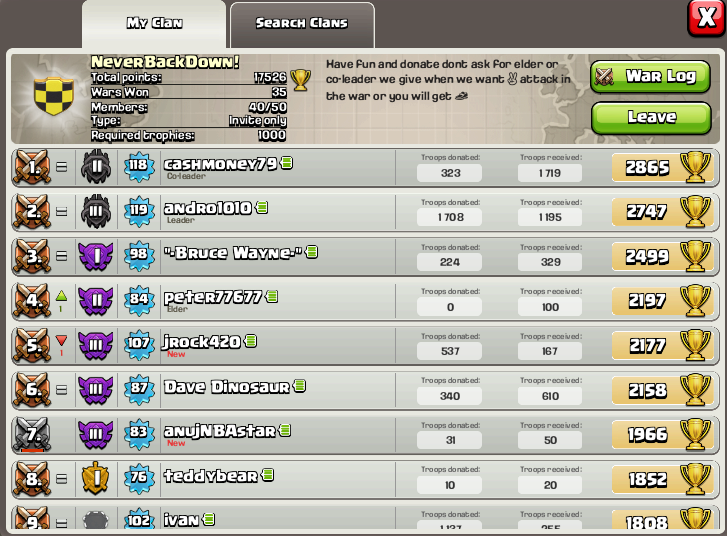Click green rank-up arrow of peter77677

[x=61, y=296]
